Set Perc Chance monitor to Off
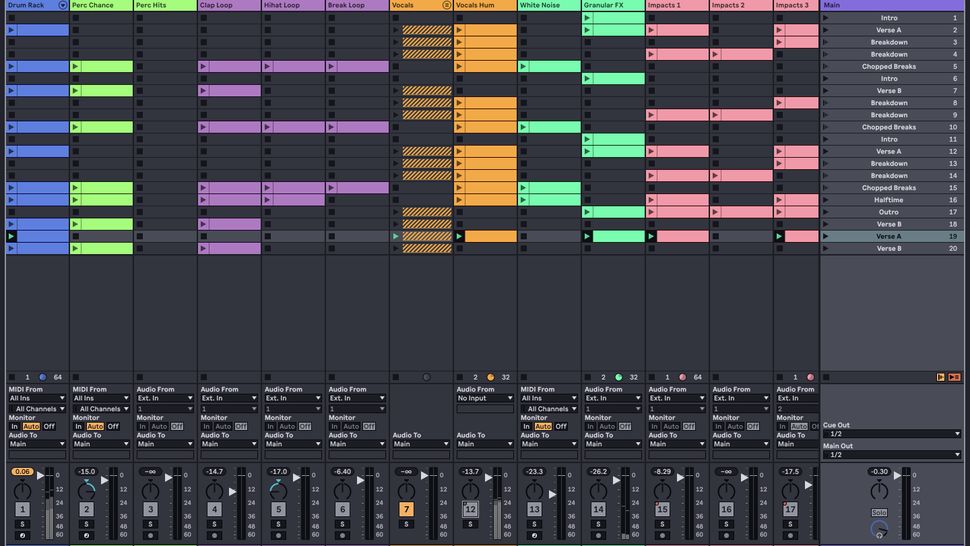Screen dimensions: 970x546 pyautogui.click(x=113, y=426)
